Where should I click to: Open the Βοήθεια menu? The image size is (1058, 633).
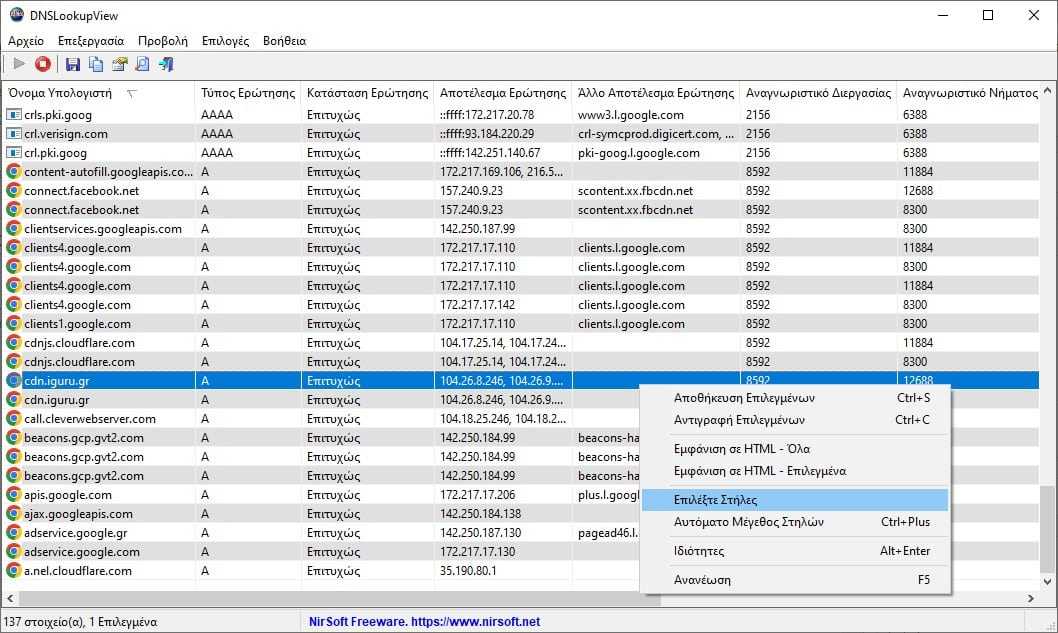[x=284, y=40]
